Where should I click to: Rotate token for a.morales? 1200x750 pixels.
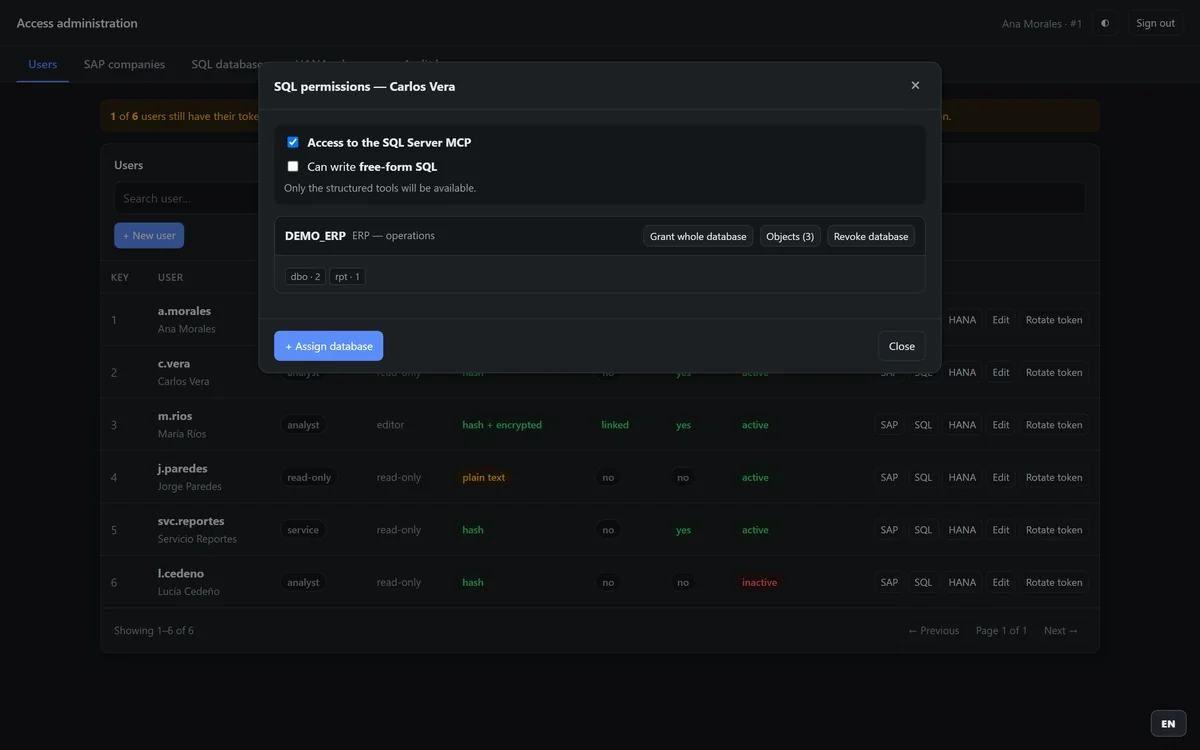tap(1054, 320)
